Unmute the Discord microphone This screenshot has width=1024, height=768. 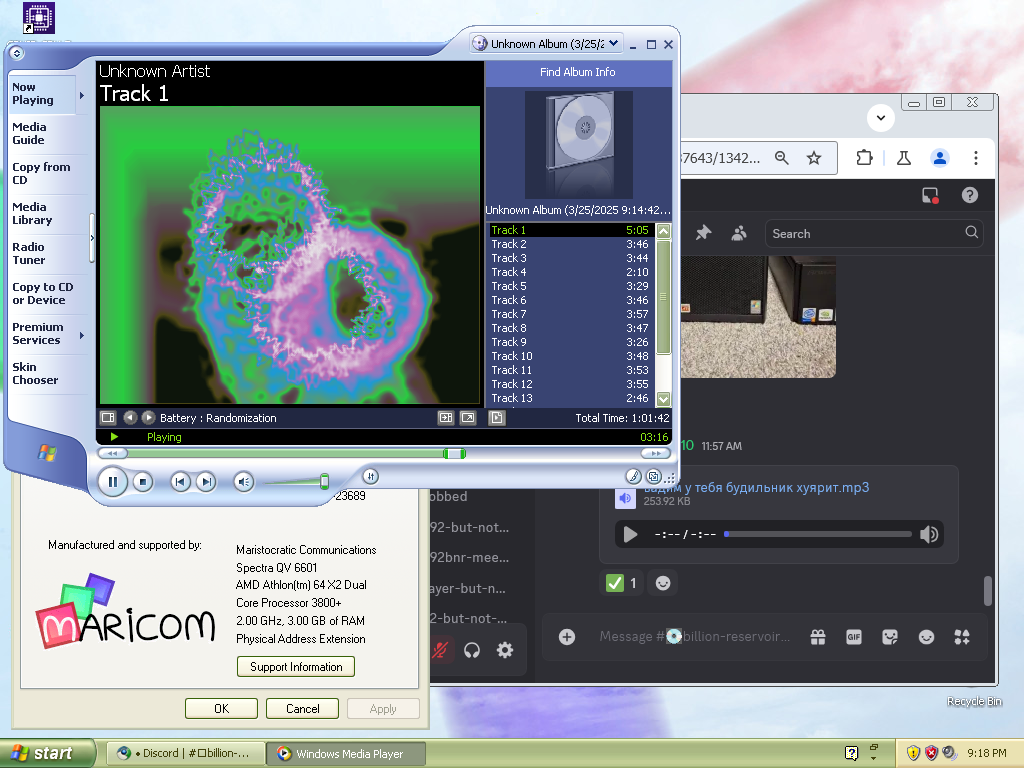pos(440,650)
